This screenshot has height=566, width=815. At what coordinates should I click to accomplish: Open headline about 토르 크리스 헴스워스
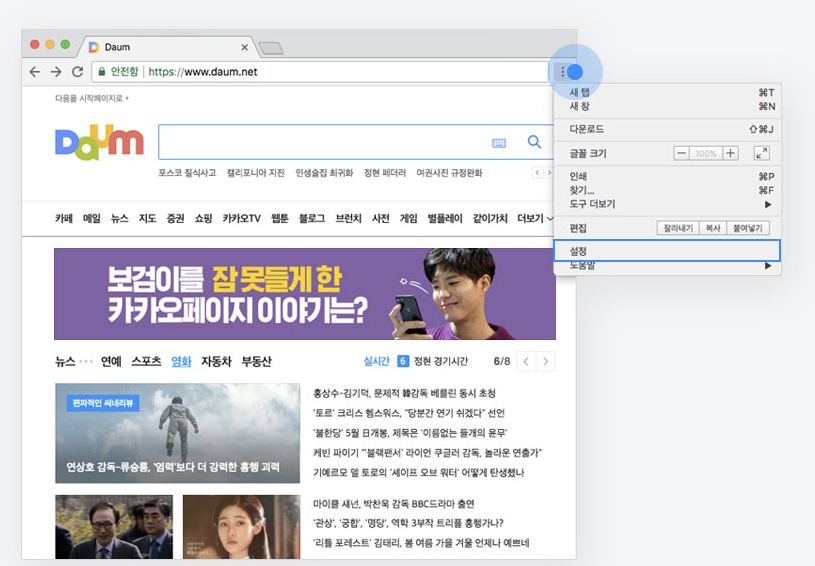[x=409, y=413]
